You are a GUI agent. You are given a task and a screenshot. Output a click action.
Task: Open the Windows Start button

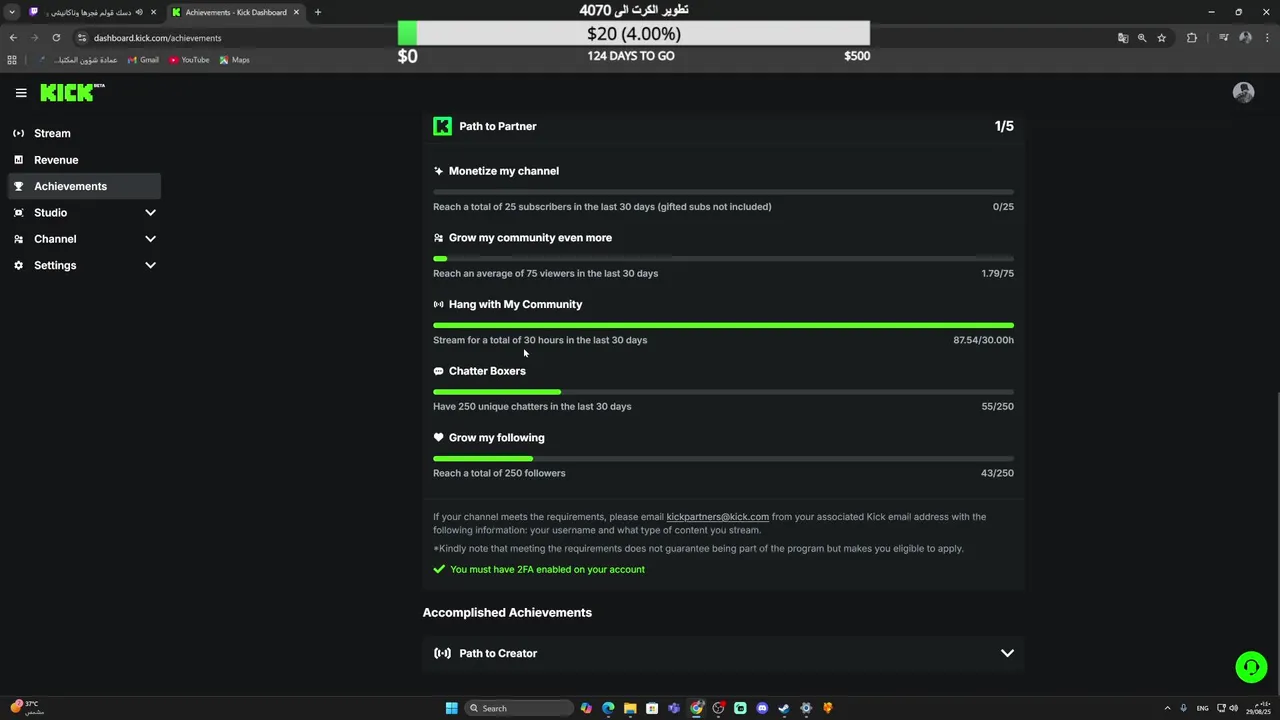click(x=451, y=708)
